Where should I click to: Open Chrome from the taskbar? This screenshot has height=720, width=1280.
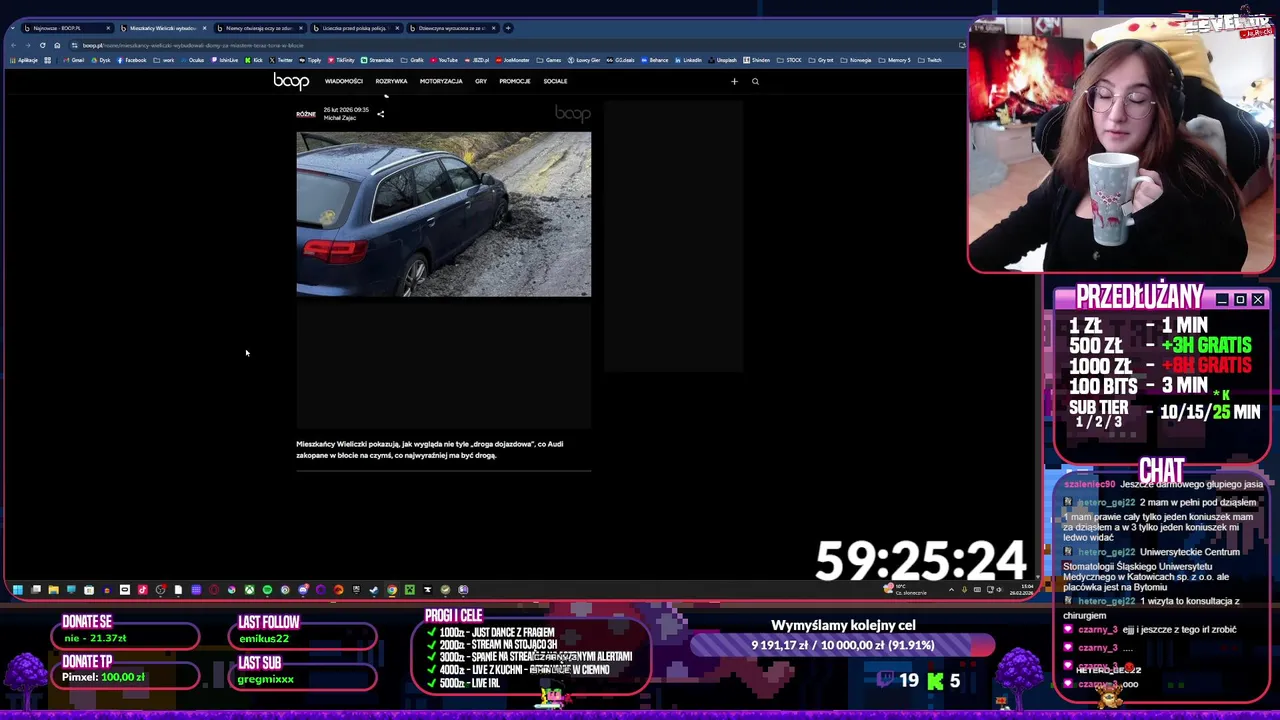click(392, 590)
